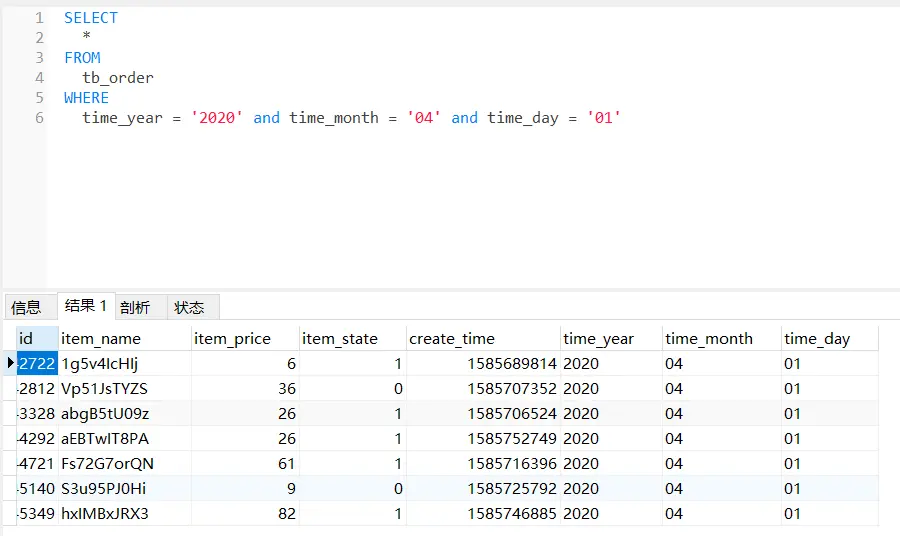The width and height of the screenshot is (900, 536).
Task: Click the id column header
Action: pyautogui.click(x=27, y=338)
